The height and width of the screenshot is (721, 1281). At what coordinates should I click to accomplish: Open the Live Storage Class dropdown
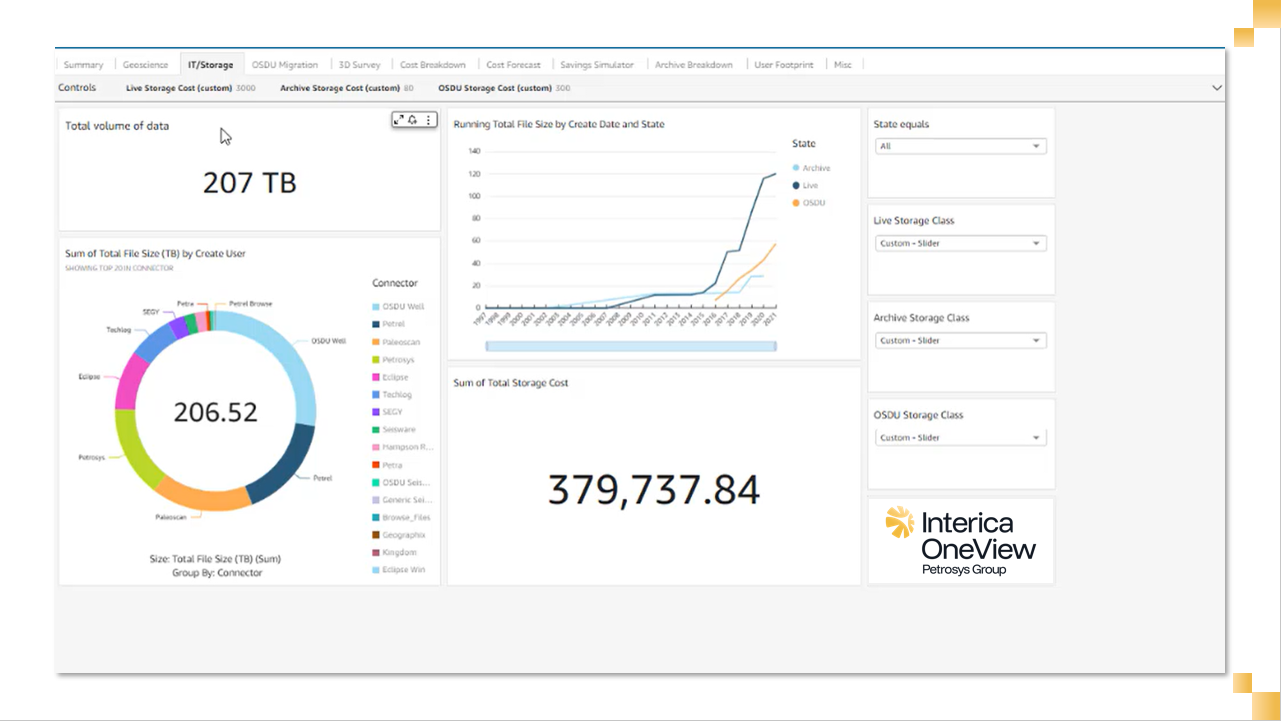(959, 243)
